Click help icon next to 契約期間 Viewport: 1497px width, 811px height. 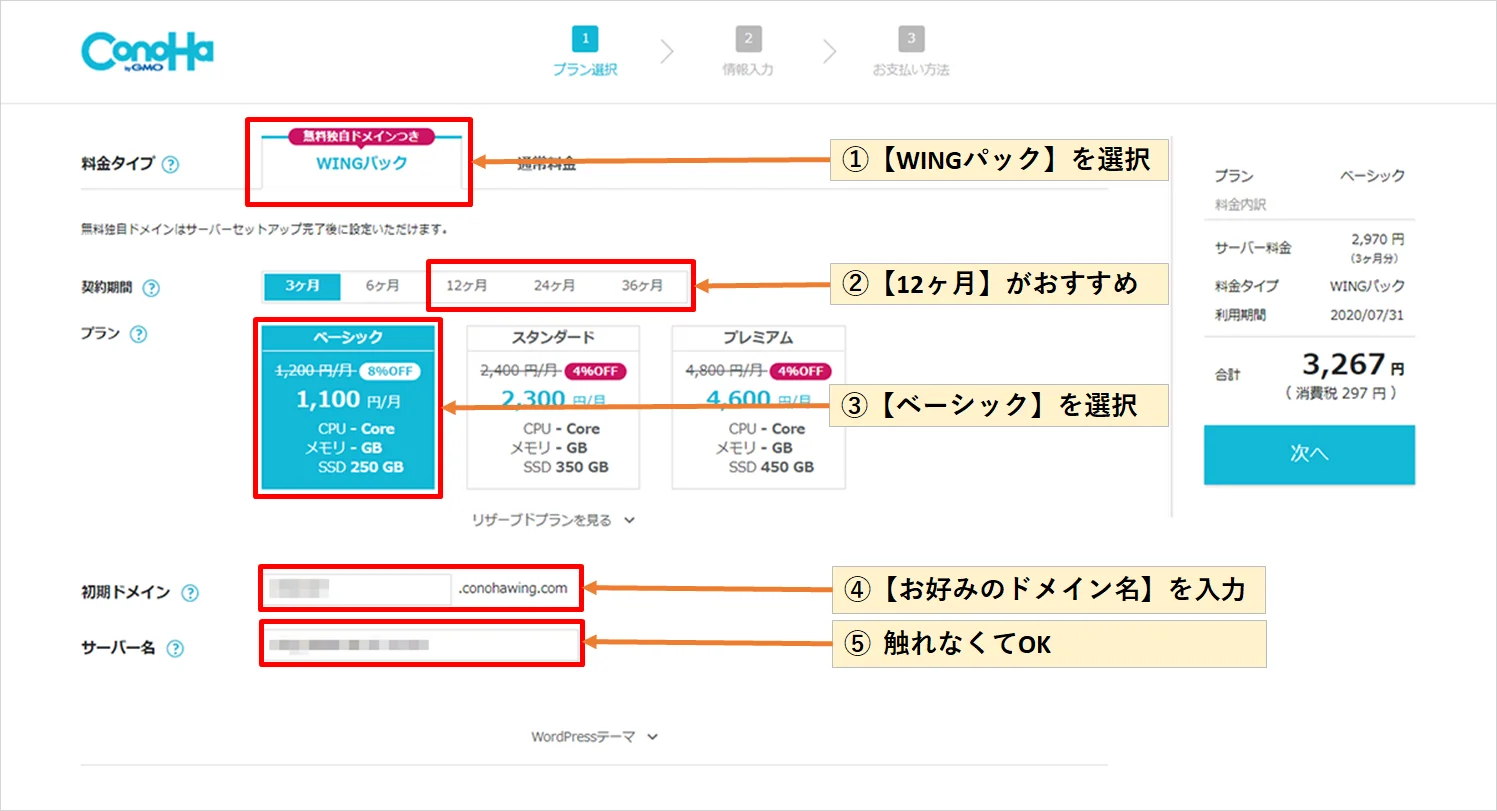point(151,288)
